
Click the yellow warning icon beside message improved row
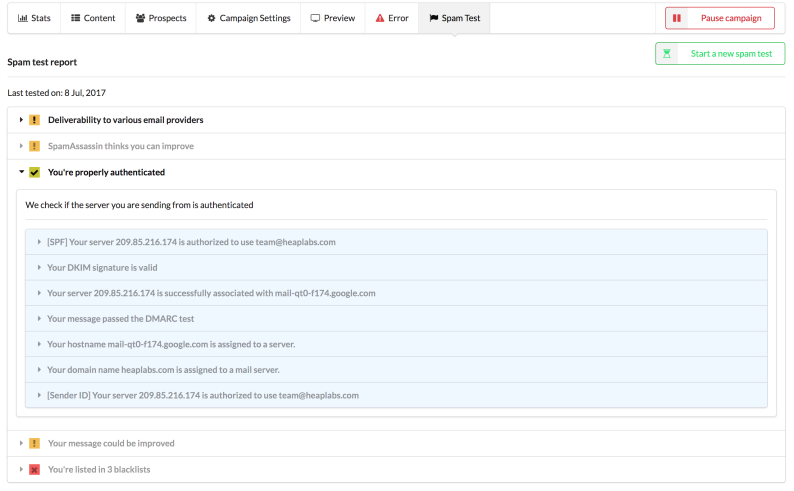(34, 443)
